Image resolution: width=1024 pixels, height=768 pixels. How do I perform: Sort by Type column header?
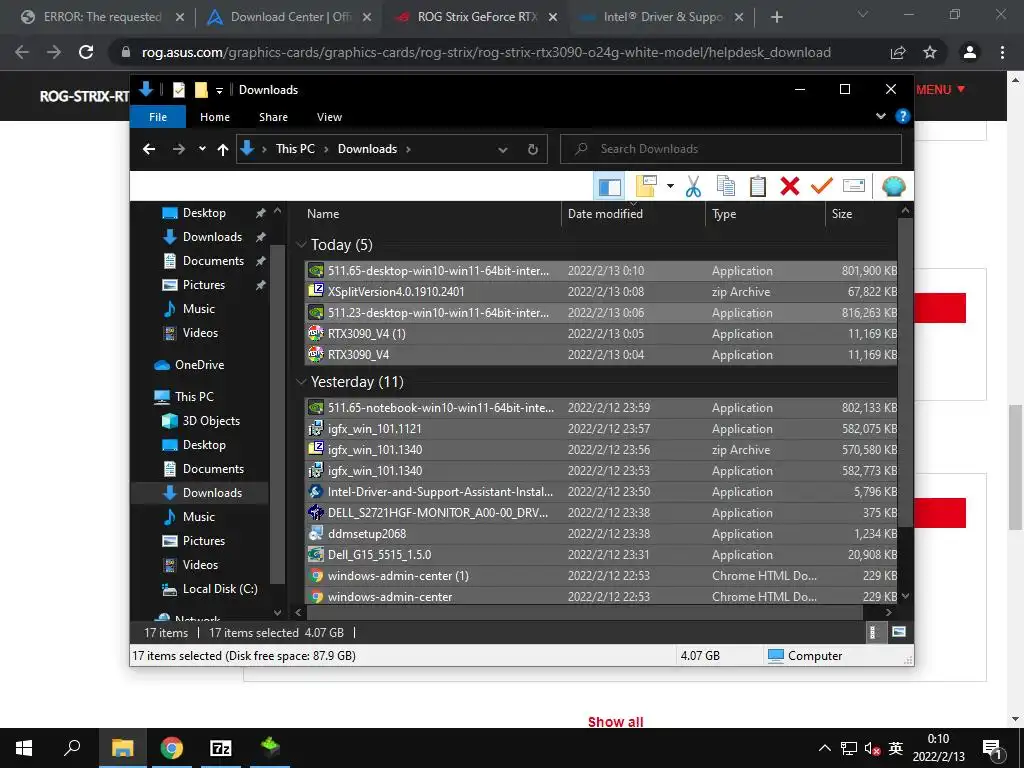click(x=724, y=214)
